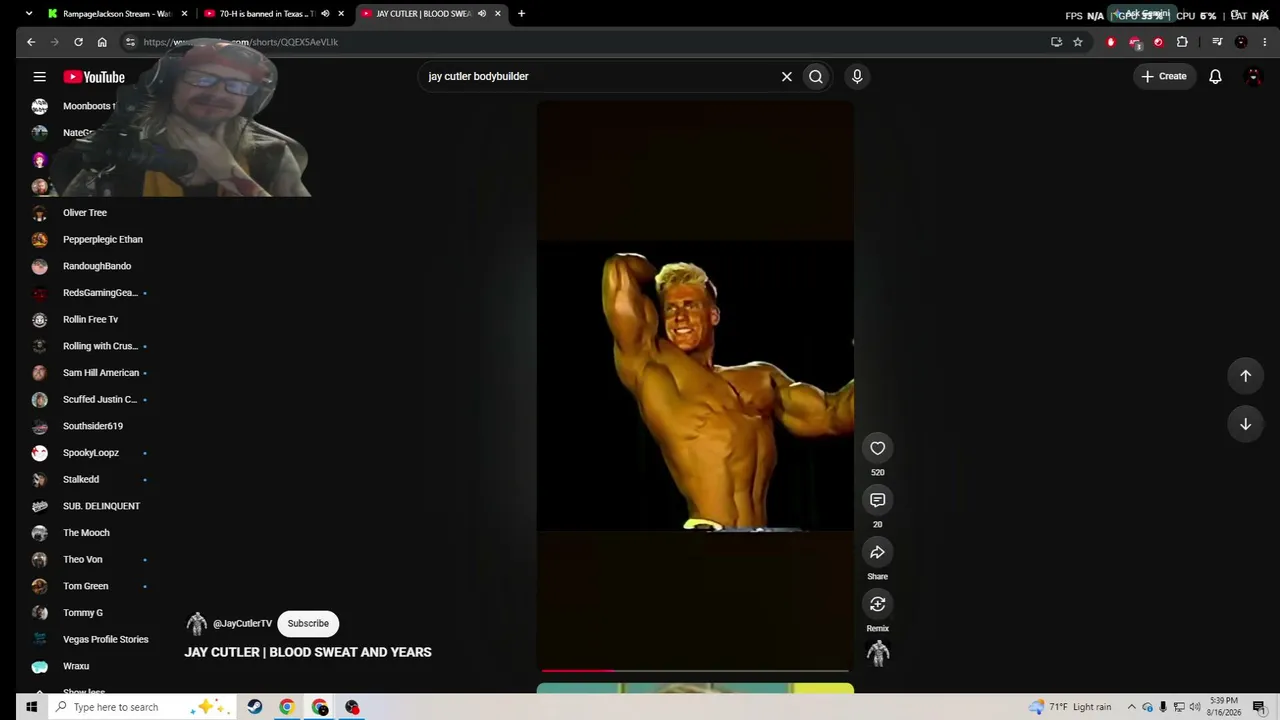Select the JAY CUTLER | BLOOD SWEAT tab
The width and height of the screenshot is (1280, 720).
(422, 14)
